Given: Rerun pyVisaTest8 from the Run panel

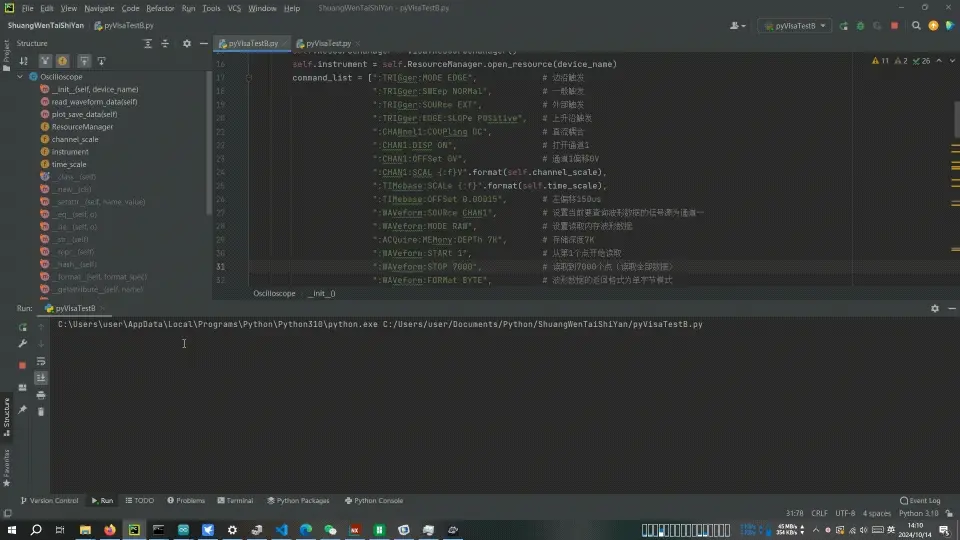Looking at the screenshot, I should coord(23,328).
